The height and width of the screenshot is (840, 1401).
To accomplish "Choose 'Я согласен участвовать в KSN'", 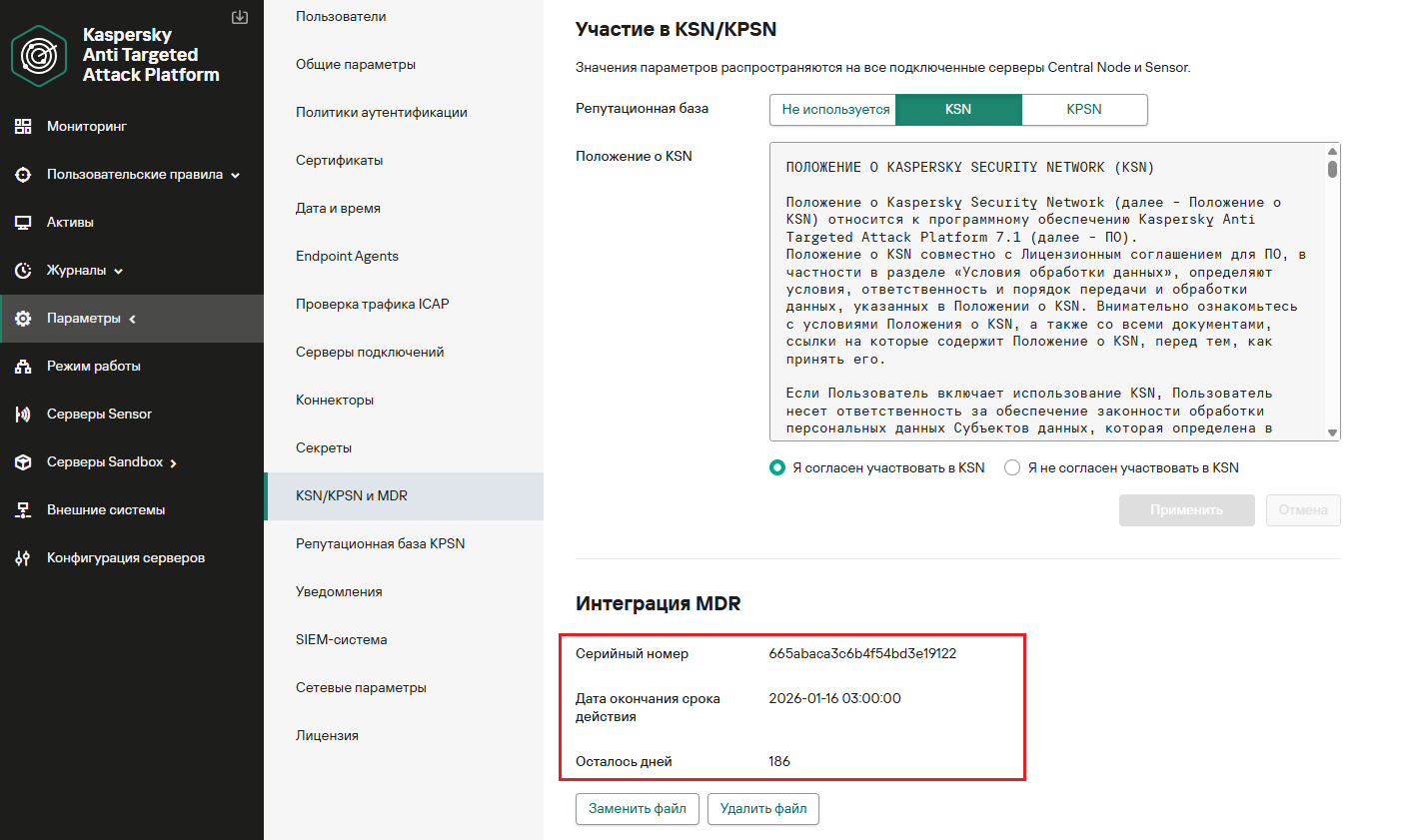I will click(777, 467).
